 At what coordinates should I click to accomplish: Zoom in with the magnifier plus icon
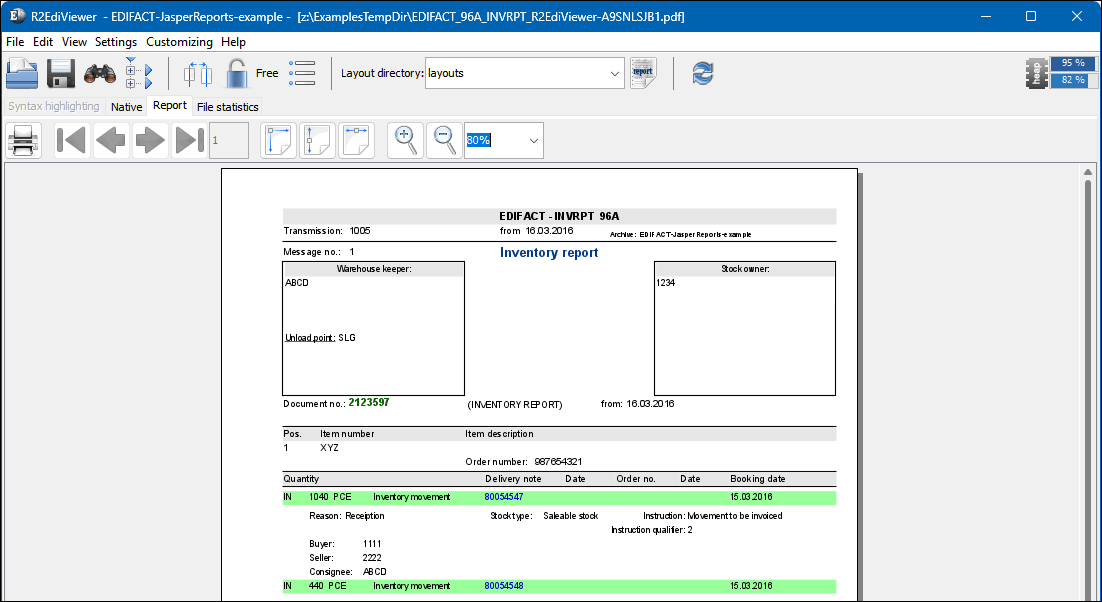404,140
